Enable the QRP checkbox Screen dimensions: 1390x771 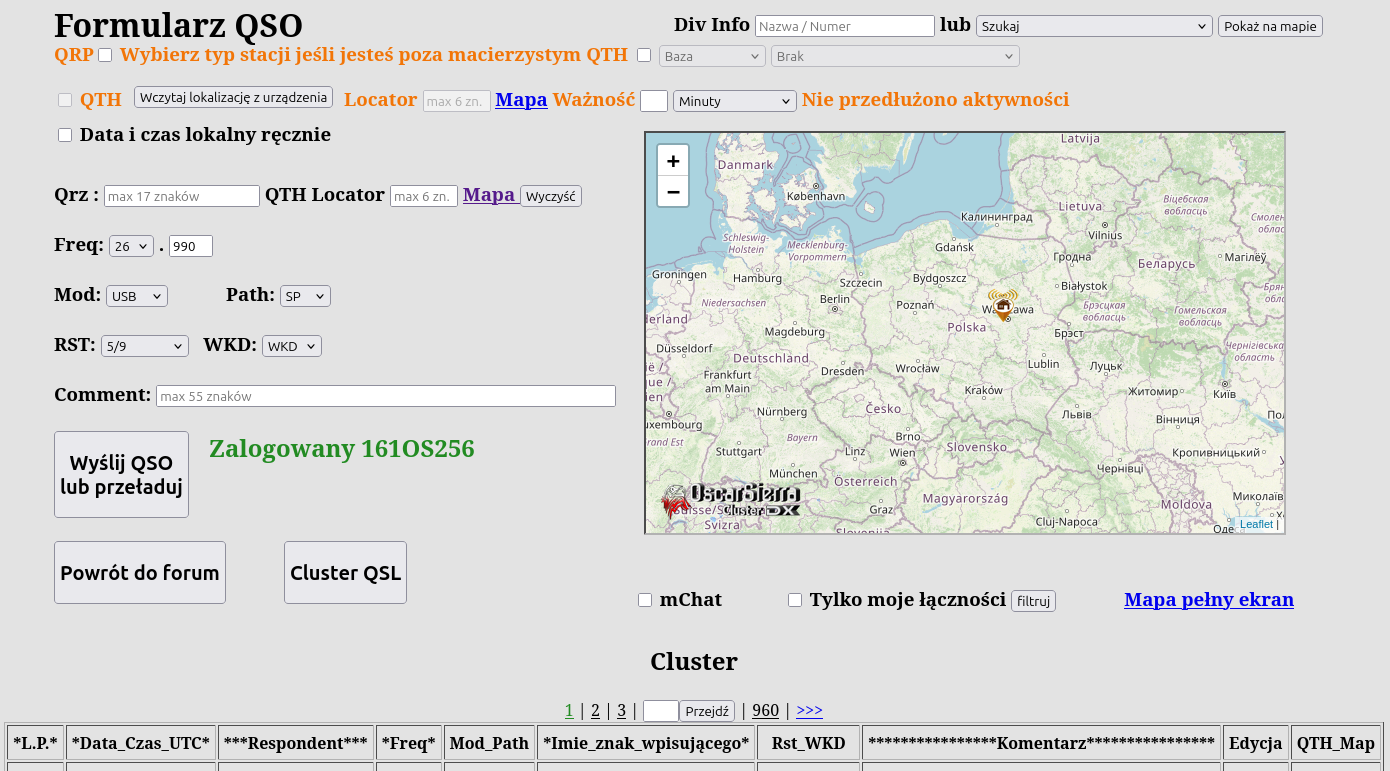tap(105, 55)
